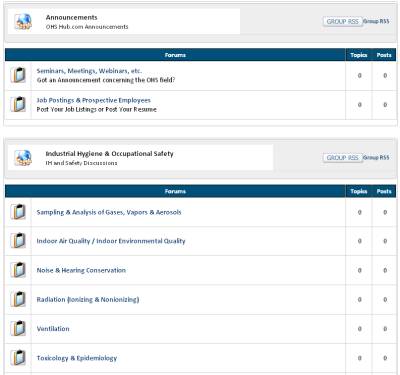Screen dimensions: 400x375
Task: Click 'Got an Announcement concerning the OHS field?' text
Action: (x=106, y=80)
